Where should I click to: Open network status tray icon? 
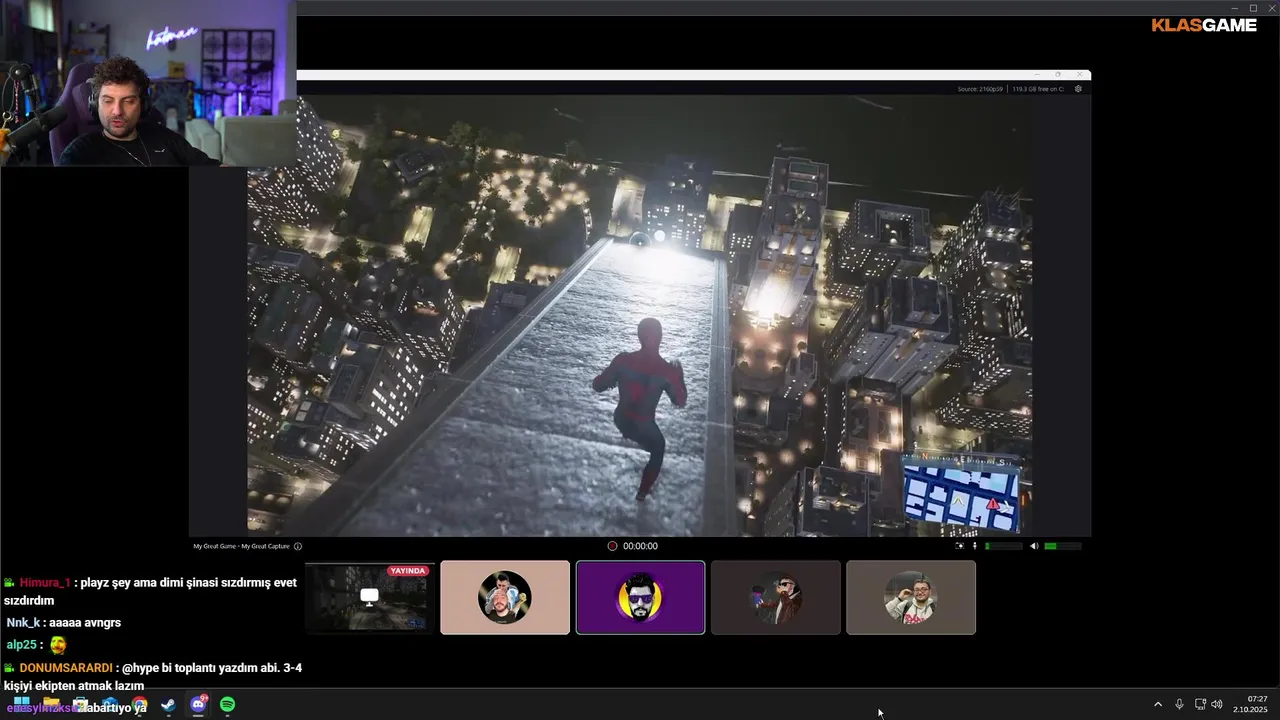click(x=1200, y=704)
